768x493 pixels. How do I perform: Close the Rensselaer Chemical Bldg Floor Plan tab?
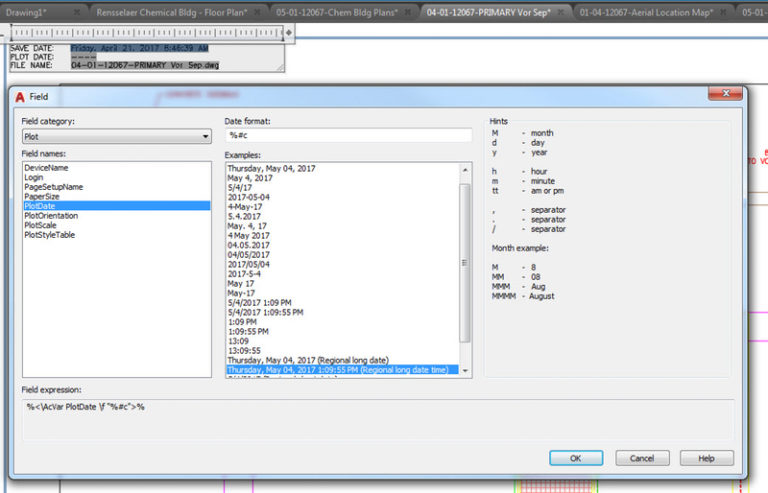click(257, 12)
